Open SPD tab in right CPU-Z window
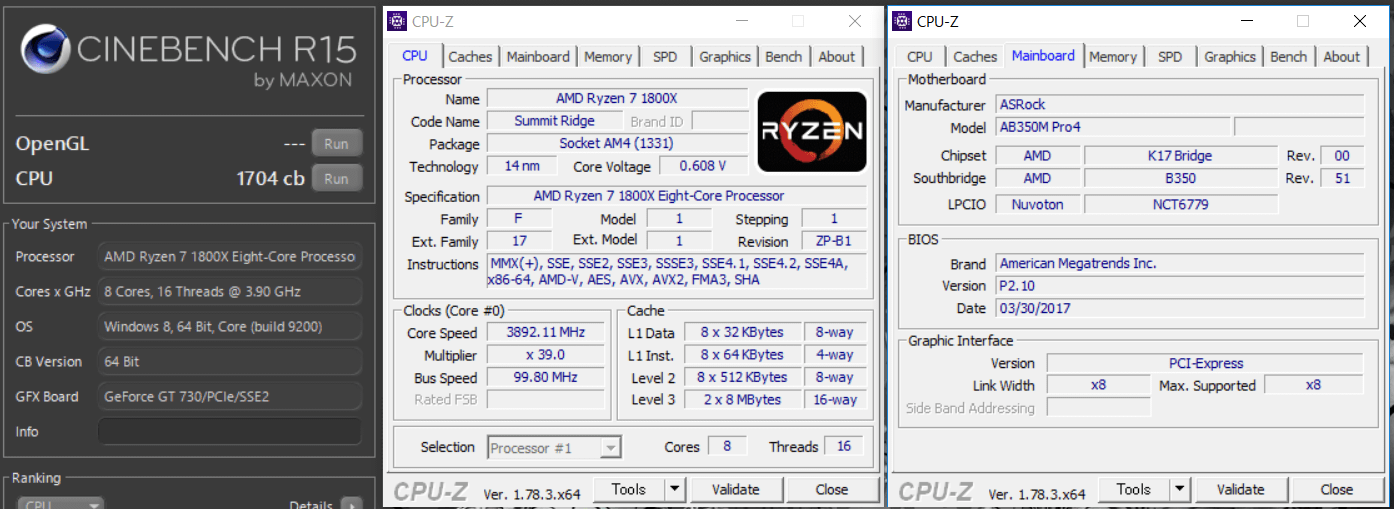 click(x=1170, y=57)
